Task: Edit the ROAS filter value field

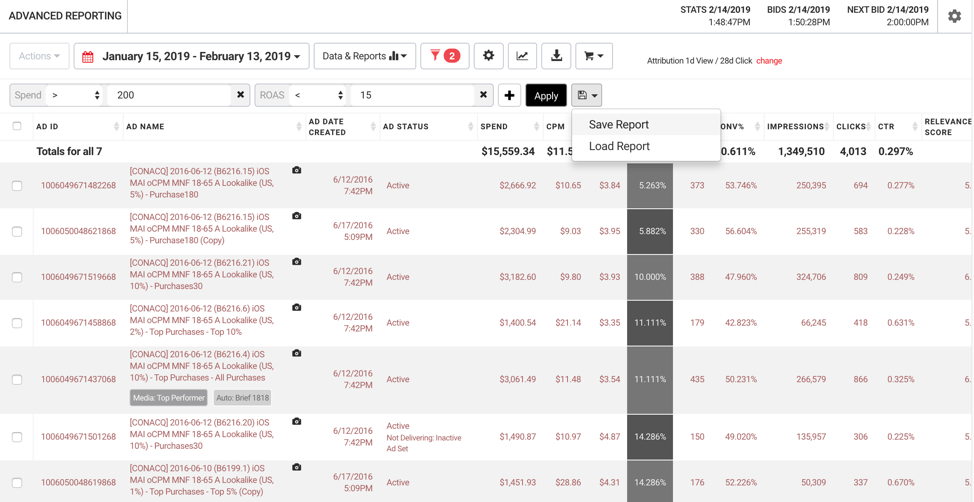Action: tap(414, 95)
